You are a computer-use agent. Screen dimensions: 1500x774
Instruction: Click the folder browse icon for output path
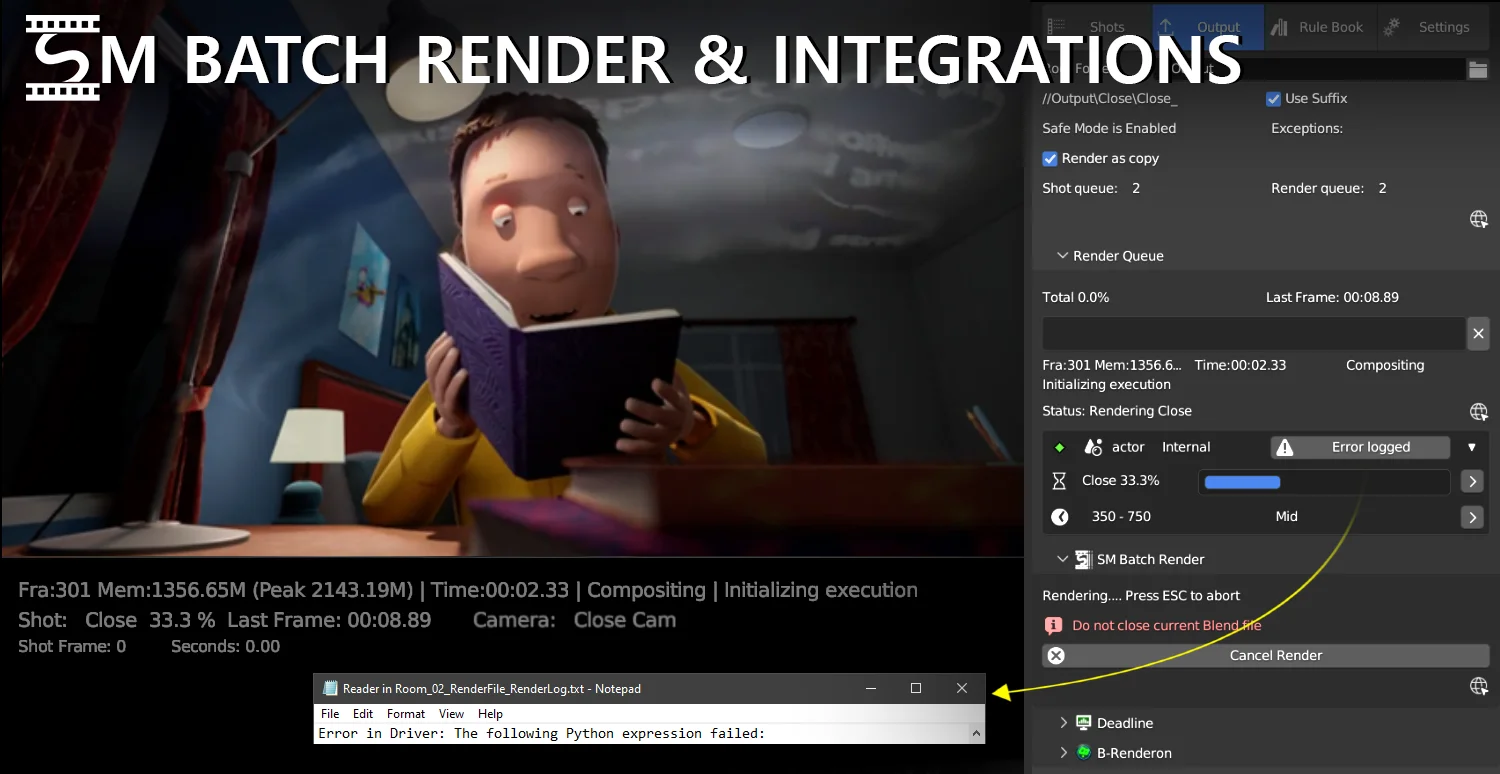(x=1477, y=69)
